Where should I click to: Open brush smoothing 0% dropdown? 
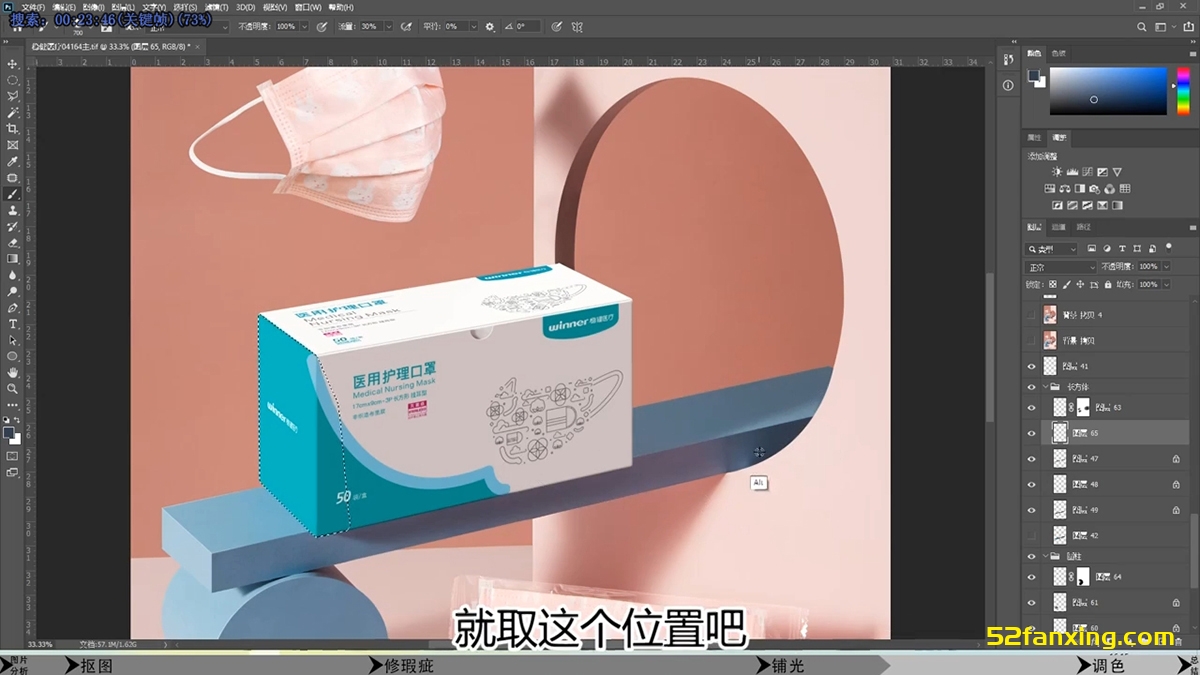474,26
